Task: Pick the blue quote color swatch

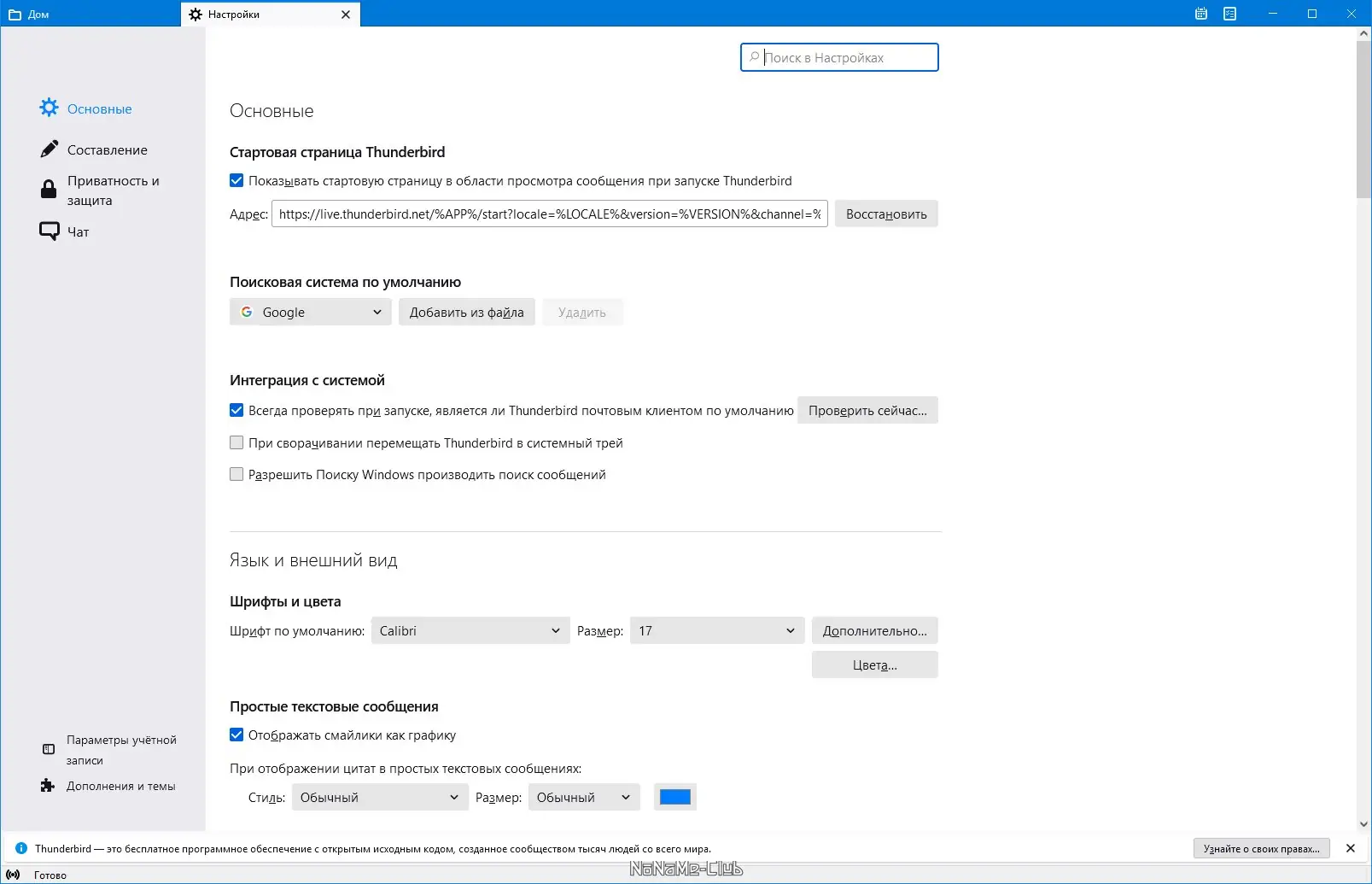Action: click(675, 797)
